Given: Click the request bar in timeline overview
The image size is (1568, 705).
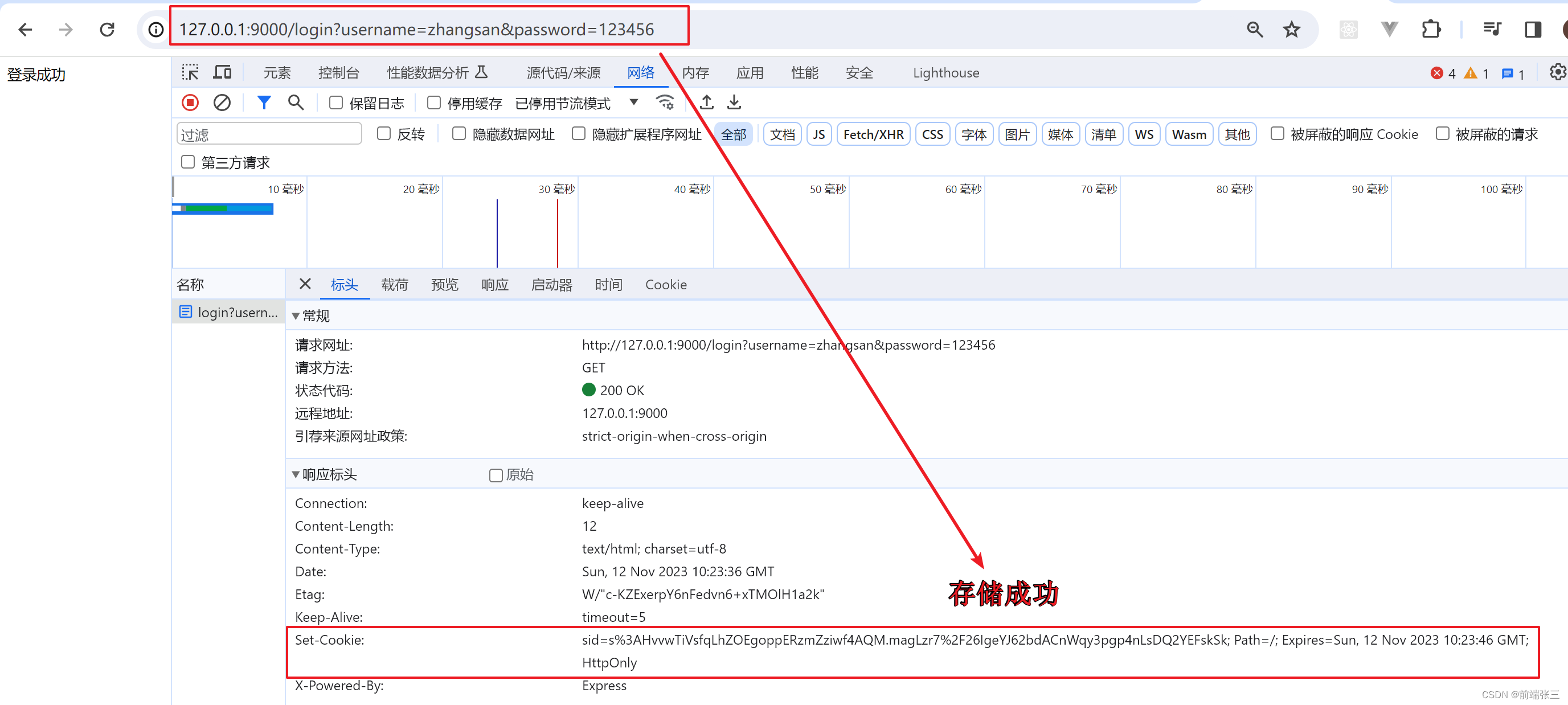Looking at the screenshot, I should tap(223, 209).
